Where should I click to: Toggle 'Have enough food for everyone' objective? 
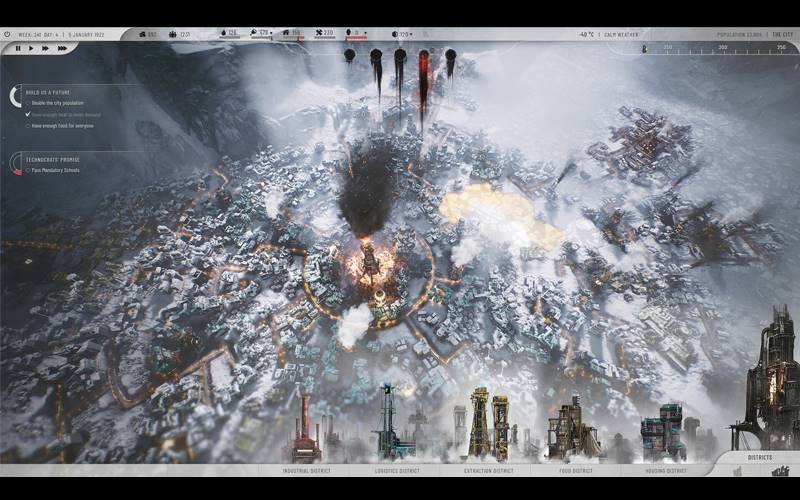point(28,125)
